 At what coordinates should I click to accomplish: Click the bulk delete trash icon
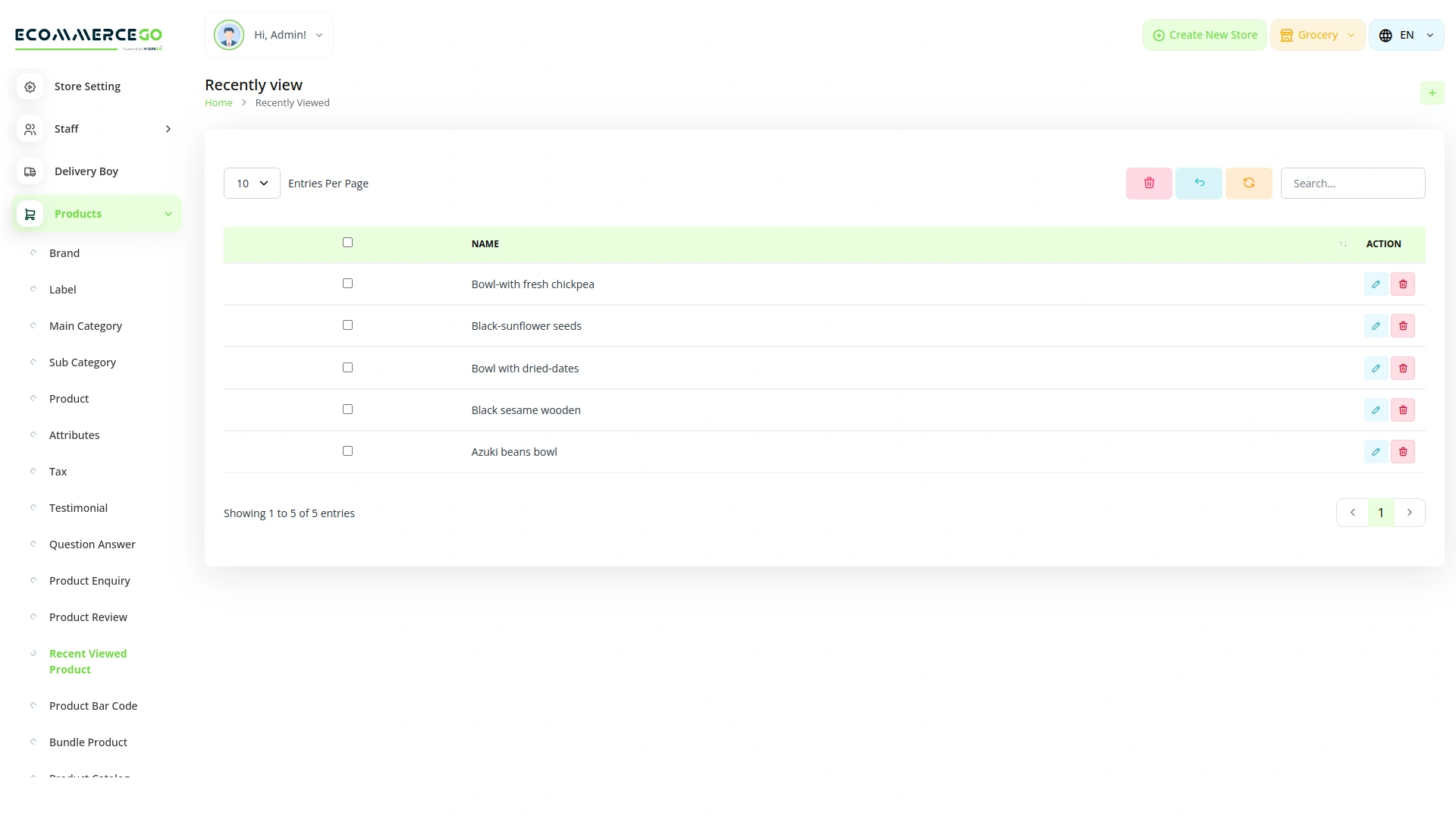(x=1148, y=183)
